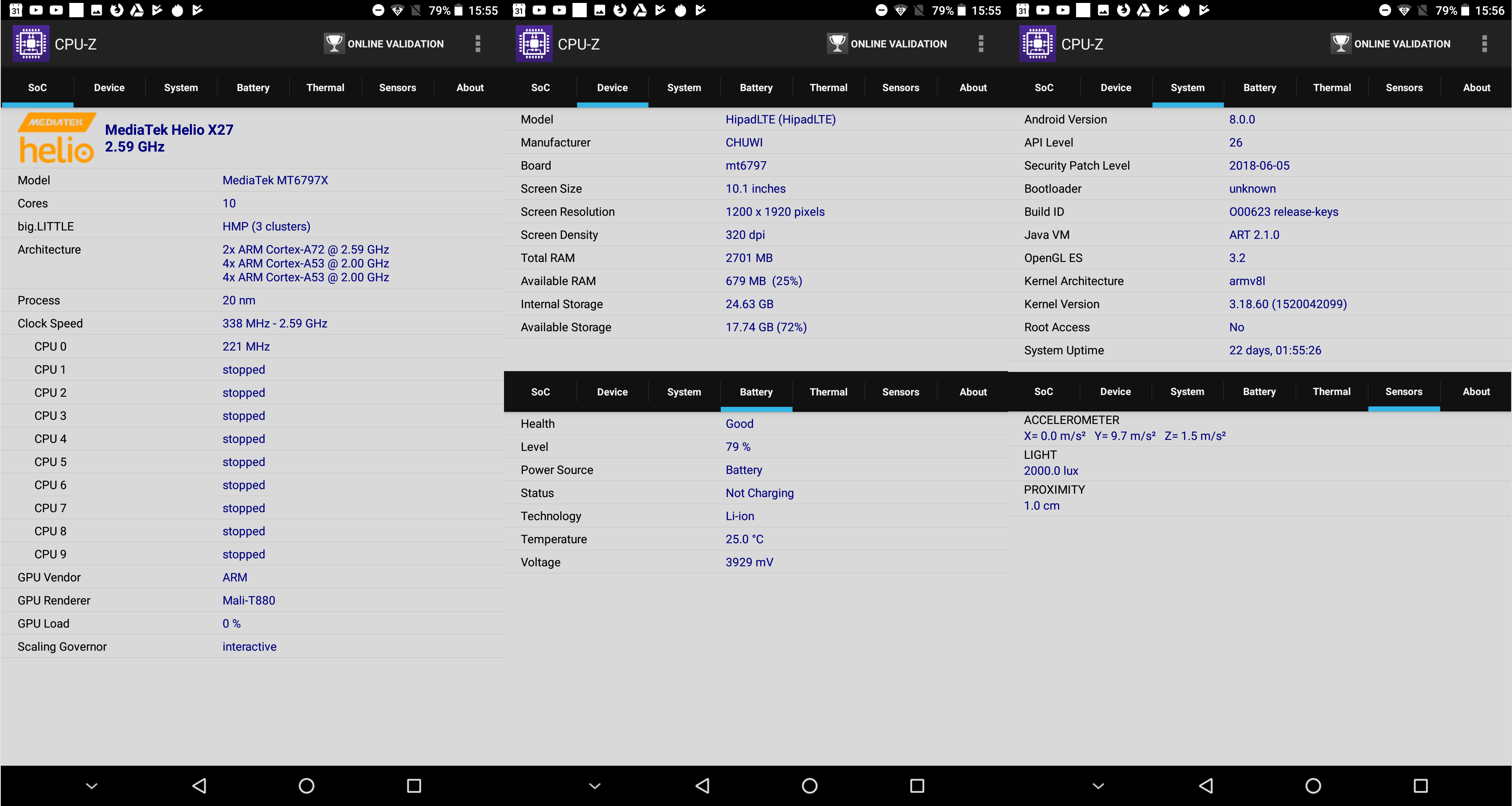Tap the Kernel Version 3.18.60 (1520042099)
The image size is (1512, 806).
(x=1288, y=304)
